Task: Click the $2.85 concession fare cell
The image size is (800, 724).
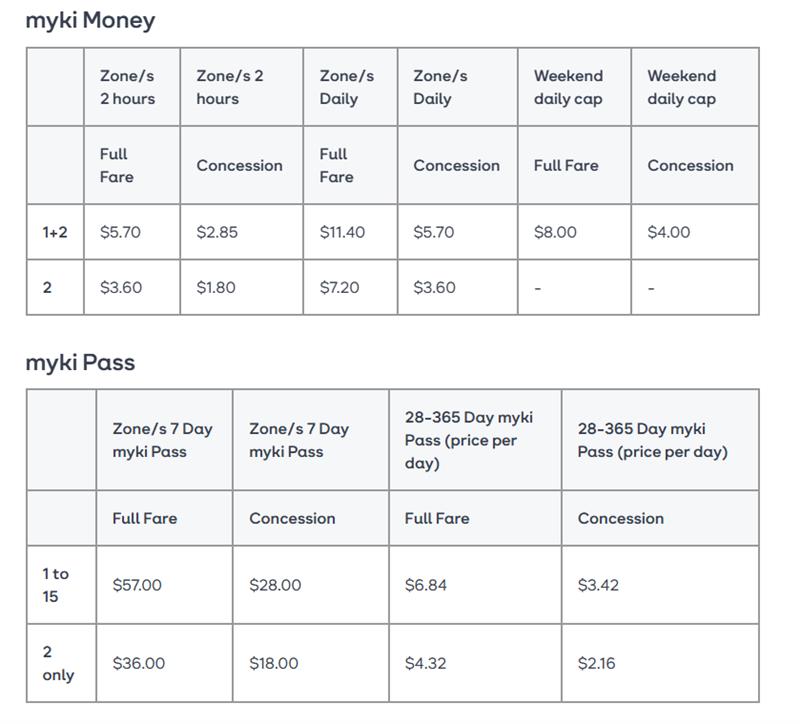Action: [x=216, y=232]
